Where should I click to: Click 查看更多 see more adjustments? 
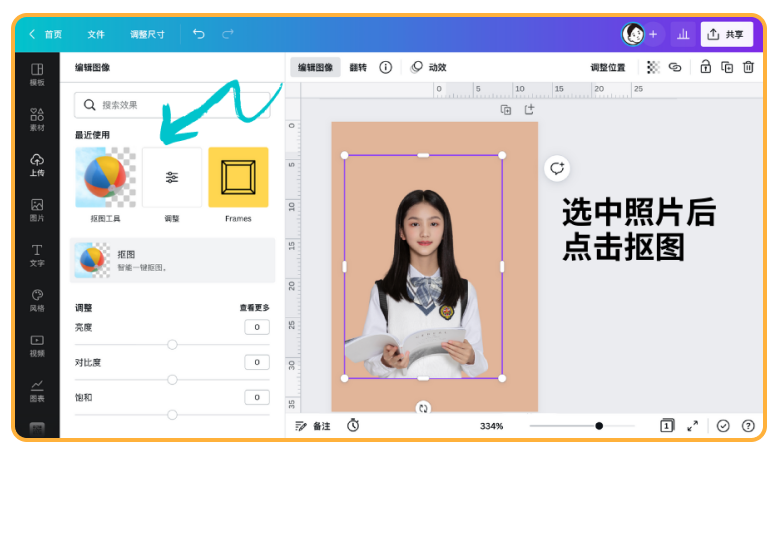coord(254,308)
